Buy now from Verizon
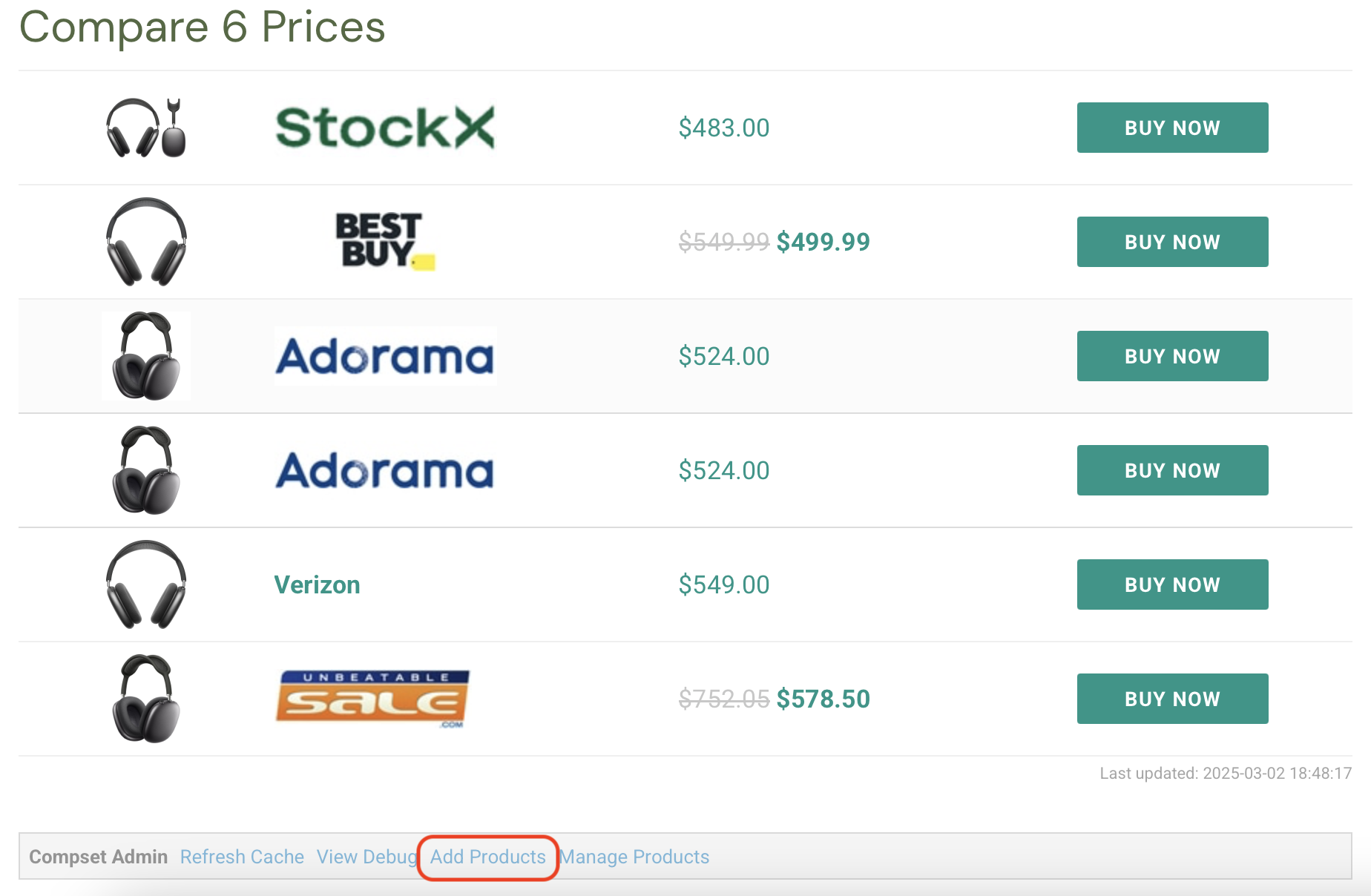1371x896 pixels. (1172, 584)
